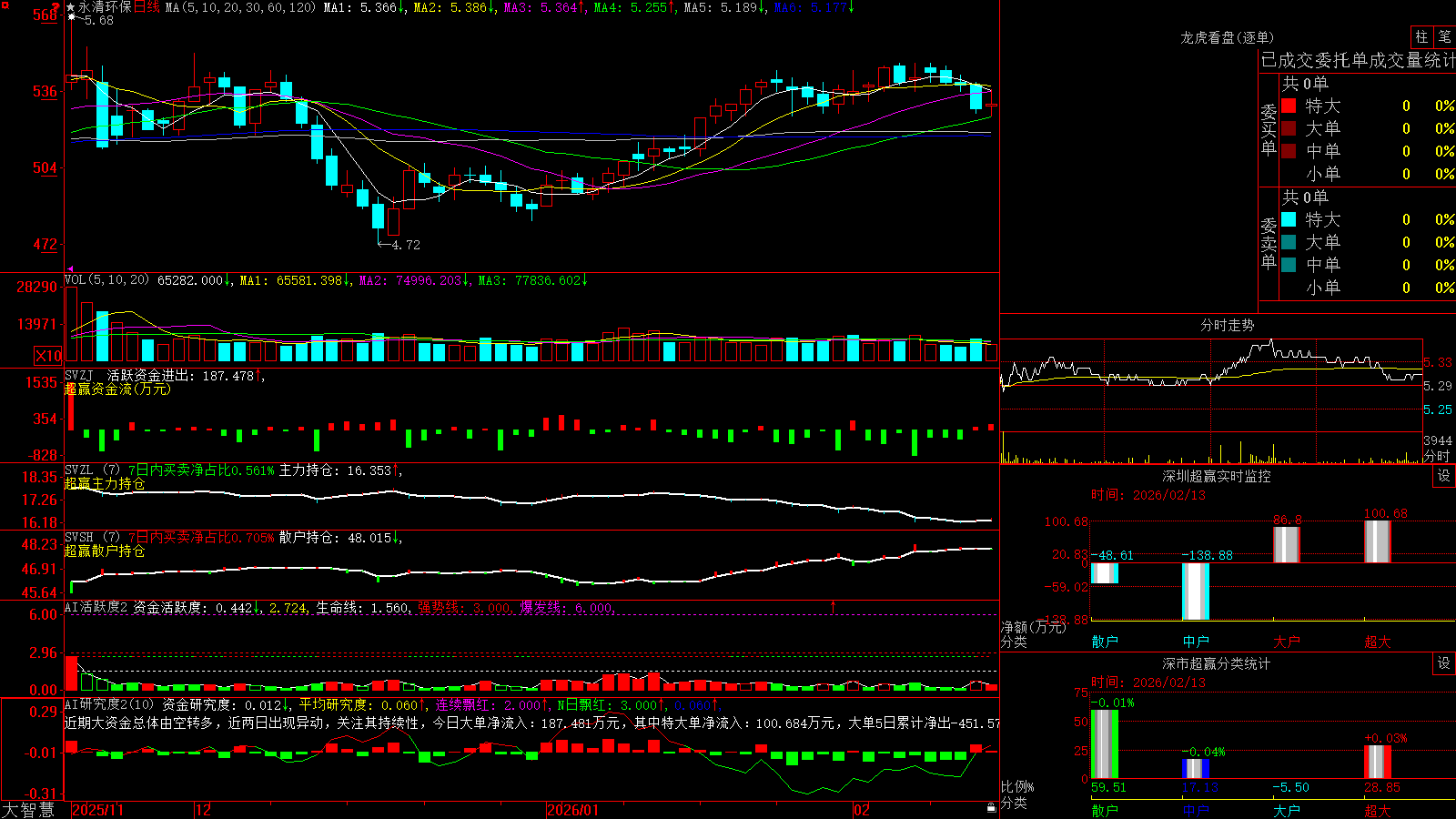Click the 委买单 section label
The width and height of the screenshot is (1456, 819).
click(x=1269, y=130)
